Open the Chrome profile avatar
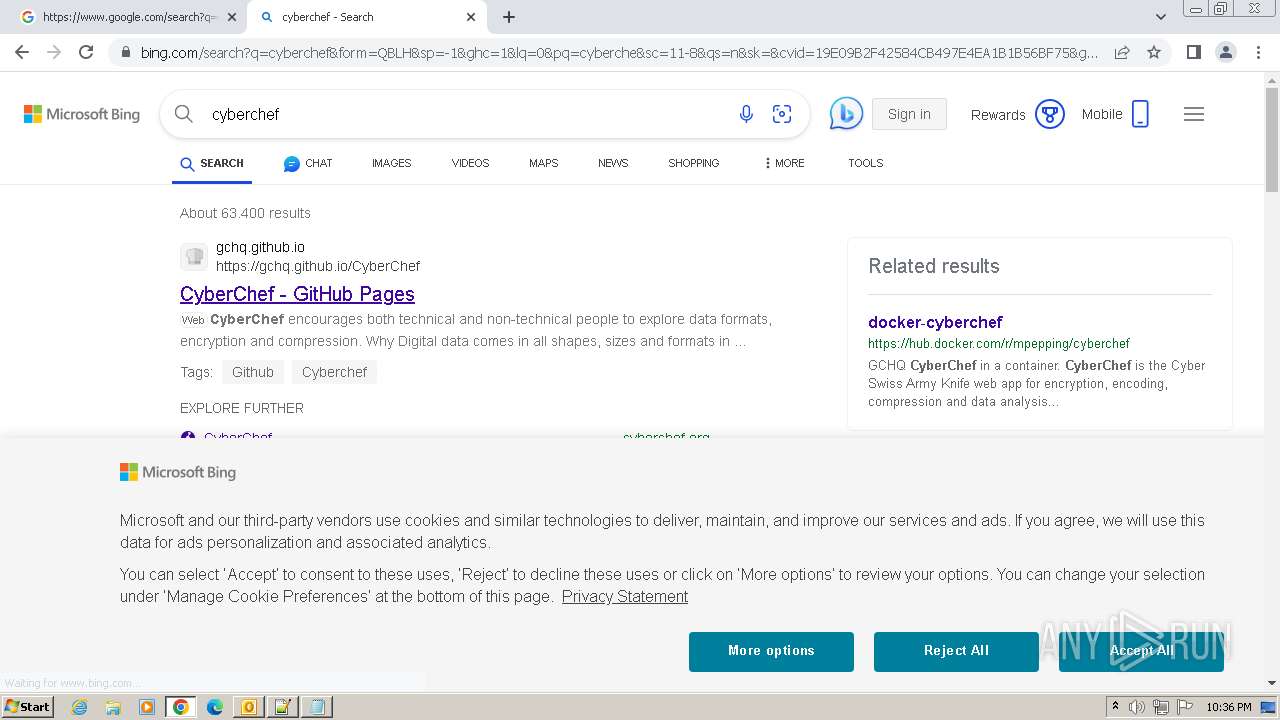 pos(1225,52)
